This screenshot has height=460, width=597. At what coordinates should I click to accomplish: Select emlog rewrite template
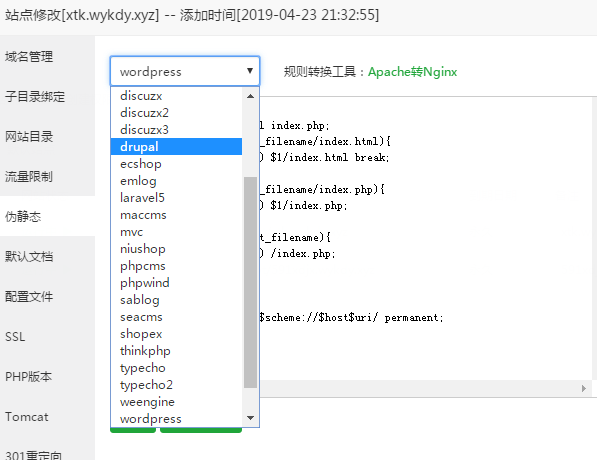(176, 180)
